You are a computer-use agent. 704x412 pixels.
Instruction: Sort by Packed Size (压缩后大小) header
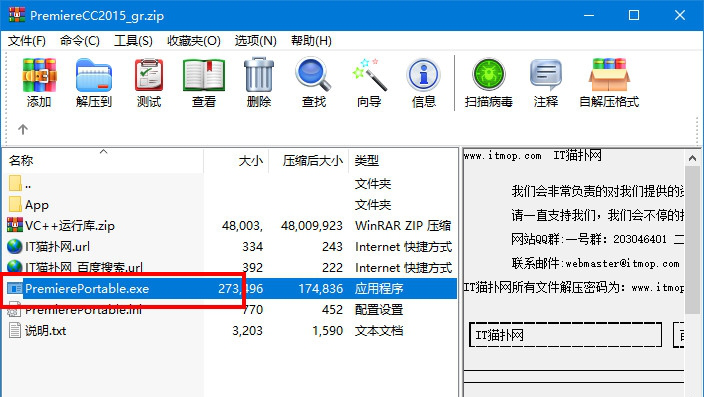click(308, 161)
